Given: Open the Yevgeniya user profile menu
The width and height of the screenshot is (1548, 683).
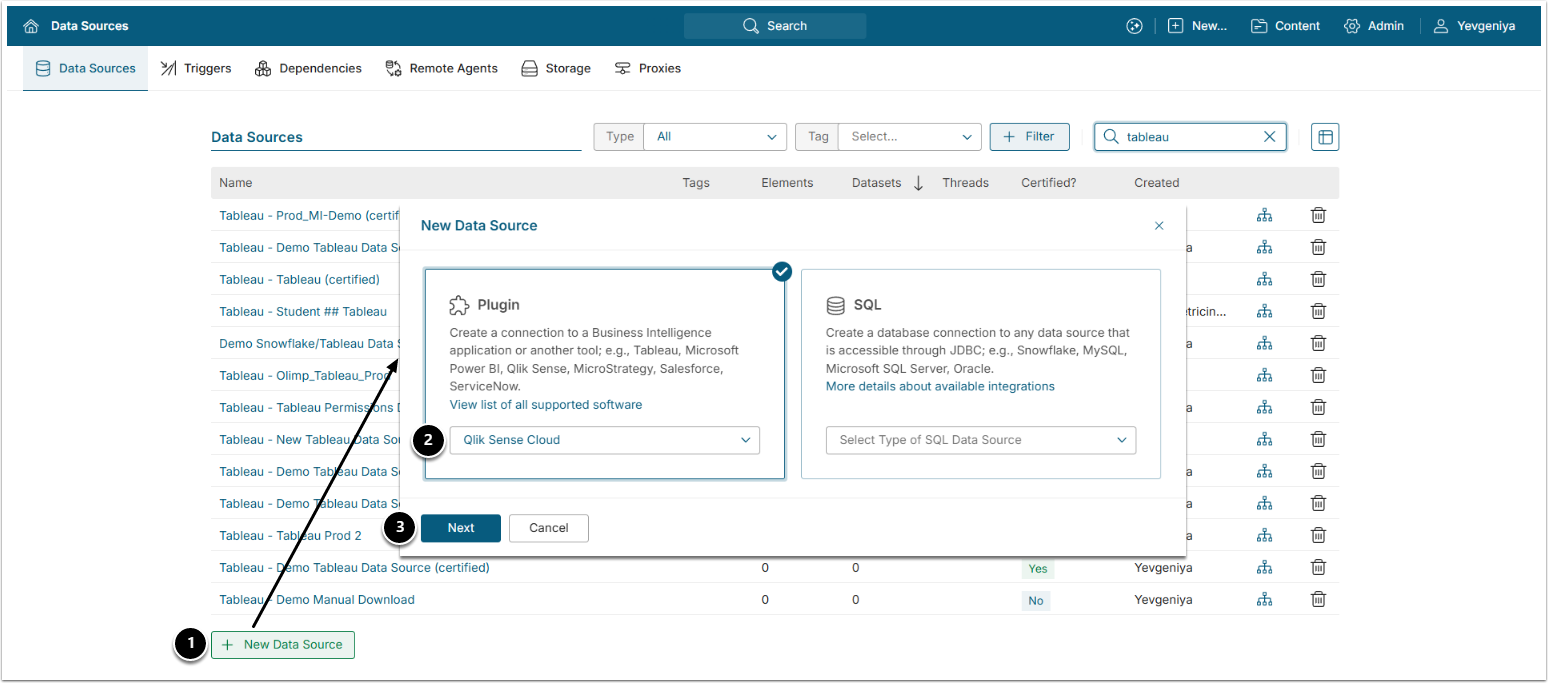Looking at the screenshot, I should 1474,26.
